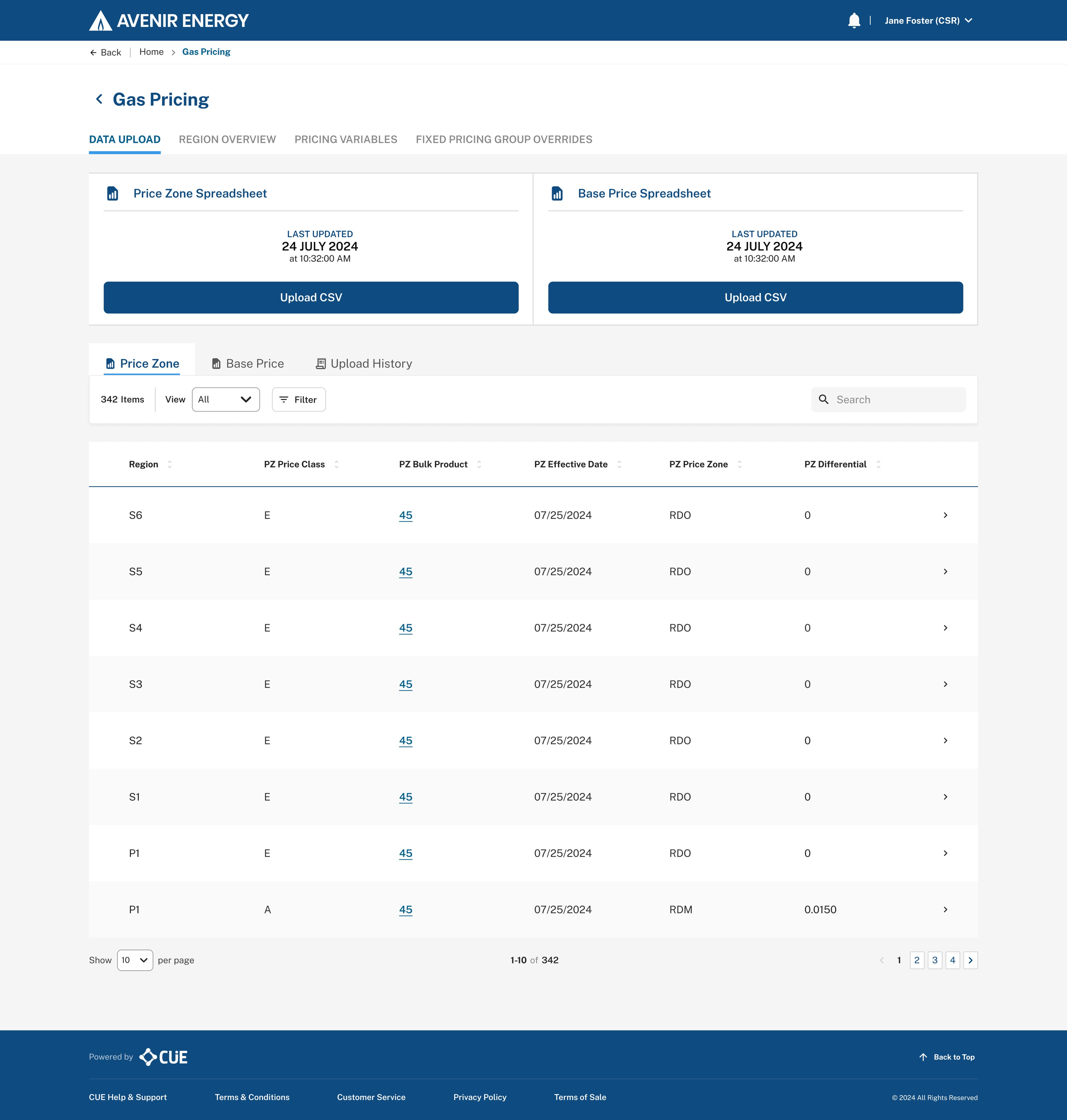
Task: Click the search magnifier icon
Action: [x=823, y=399]
